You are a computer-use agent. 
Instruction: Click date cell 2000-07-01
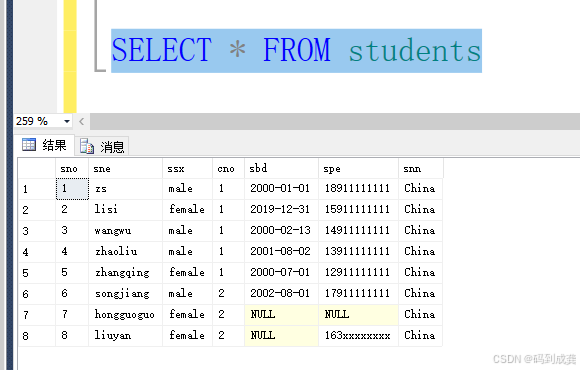click(x=281, y=273)
